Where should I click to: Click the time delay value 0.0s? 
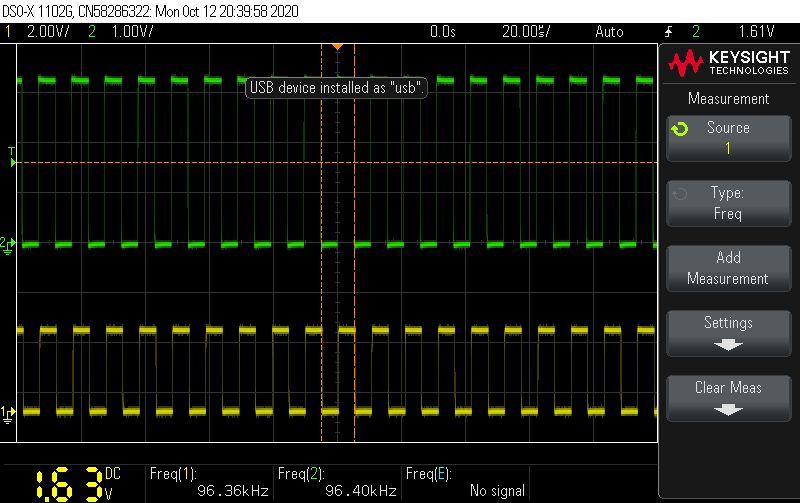coord(442,32)
